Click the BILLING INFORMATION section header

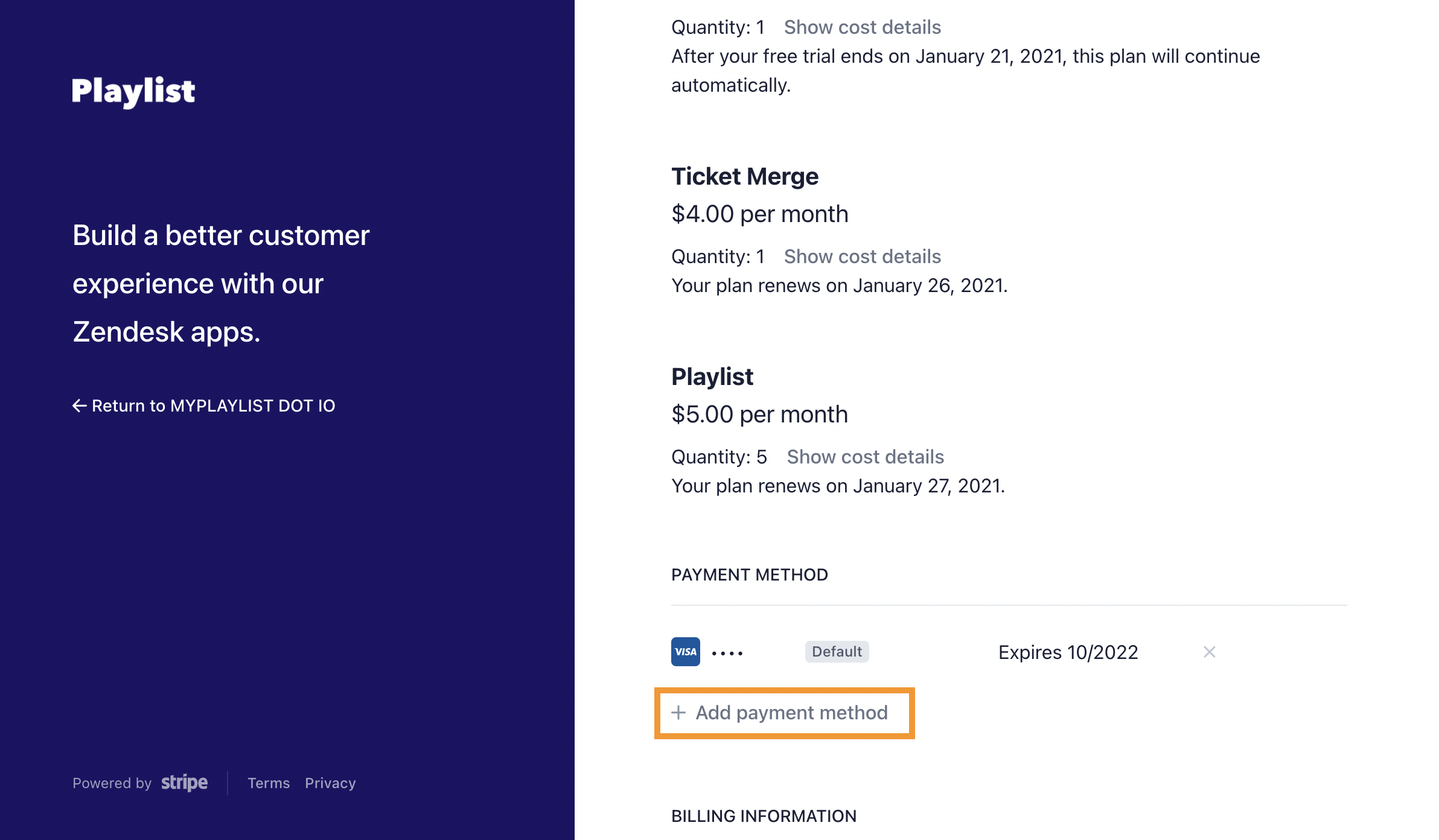coord(764,816)
